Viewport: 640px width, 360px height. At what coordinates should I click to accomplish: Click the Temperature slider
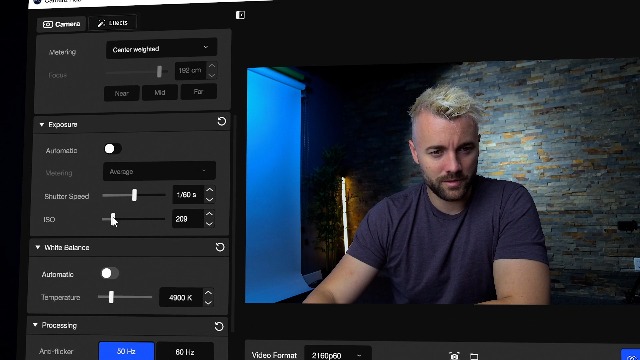point(111,297)
